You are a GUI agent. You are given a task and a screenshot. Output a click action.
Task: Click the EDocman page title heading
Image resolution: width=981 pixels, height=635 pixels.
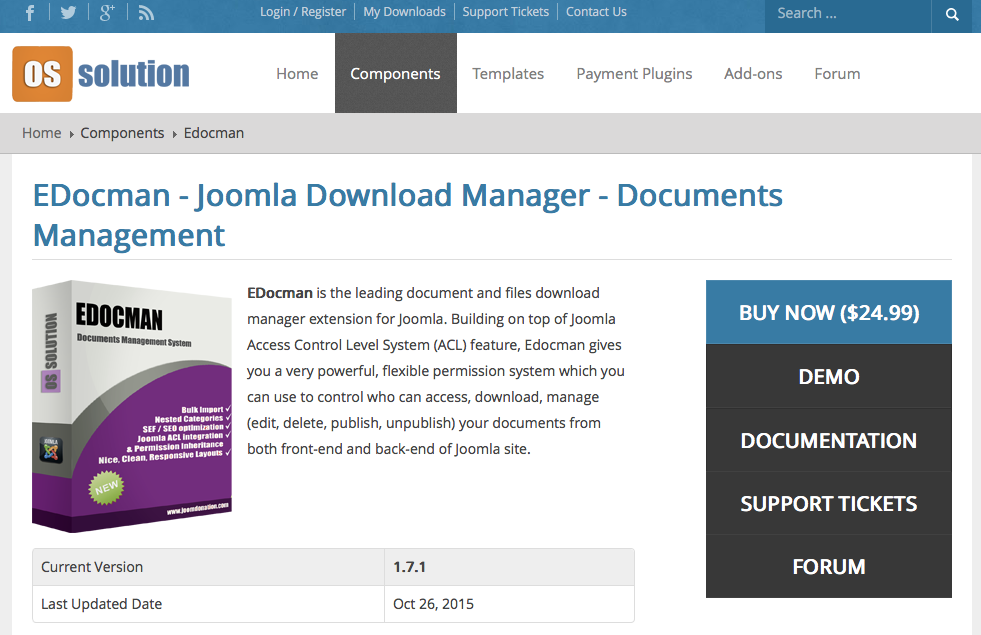407,215
